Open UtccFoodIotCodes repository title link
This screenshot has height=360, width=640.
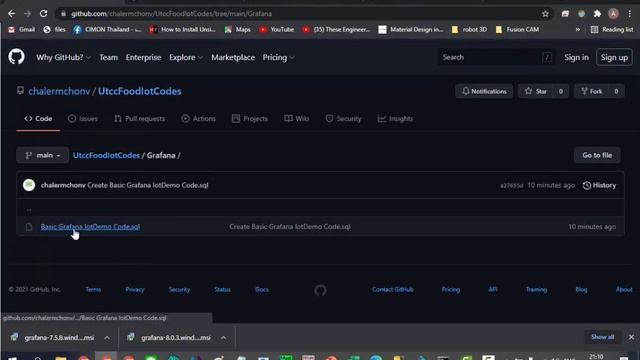tap(140, 91)
